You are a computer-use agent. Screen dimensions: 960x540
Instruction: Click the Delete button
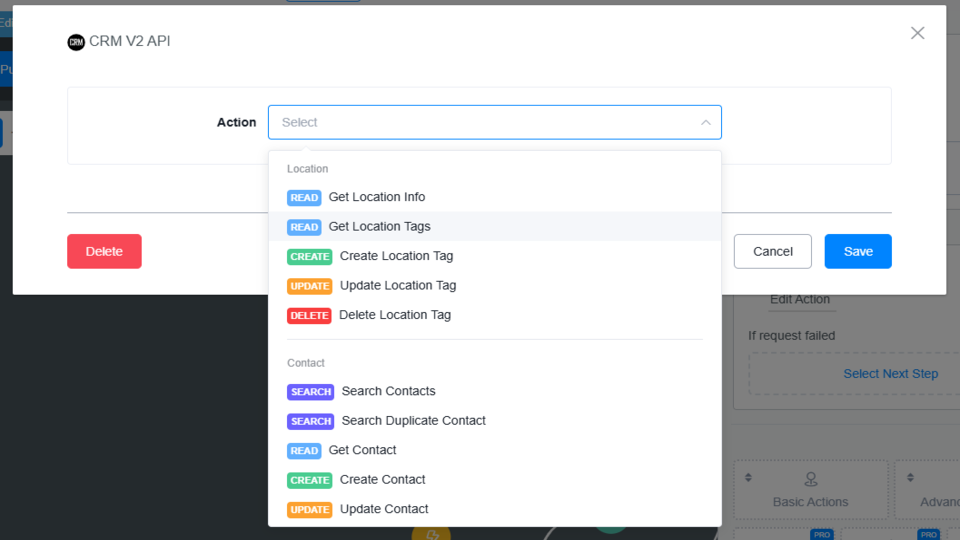click(x=104, y=251)
